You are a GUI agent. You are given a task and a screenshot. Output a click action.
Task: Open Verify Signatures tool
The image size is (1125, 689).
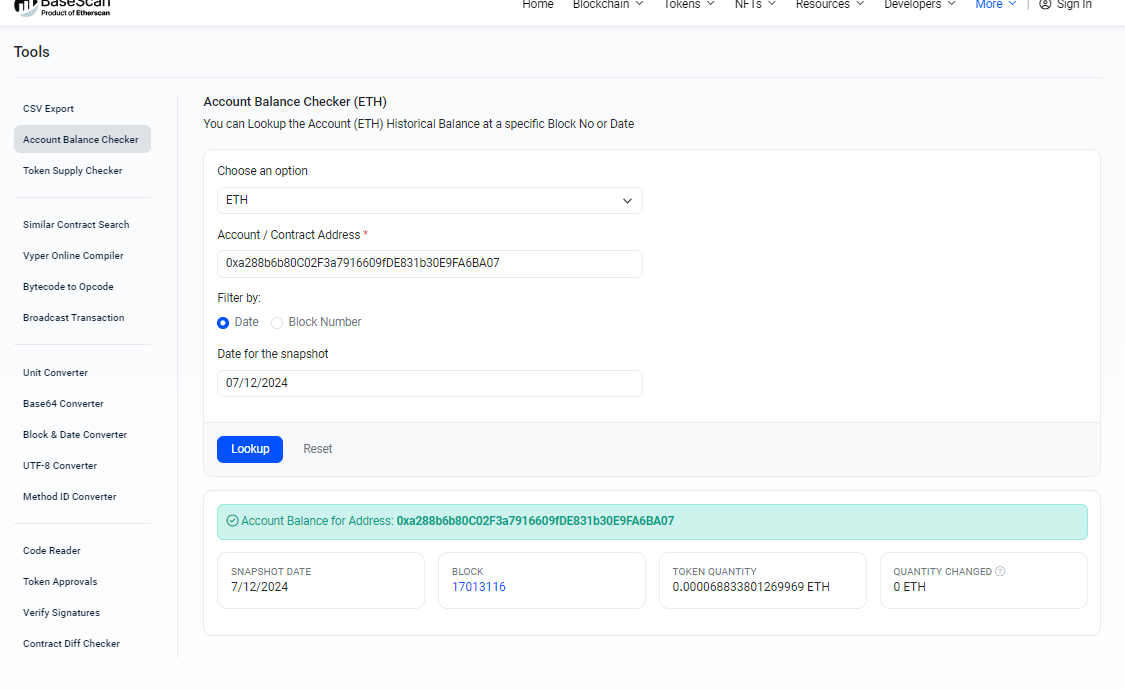[x=61, y=612]
